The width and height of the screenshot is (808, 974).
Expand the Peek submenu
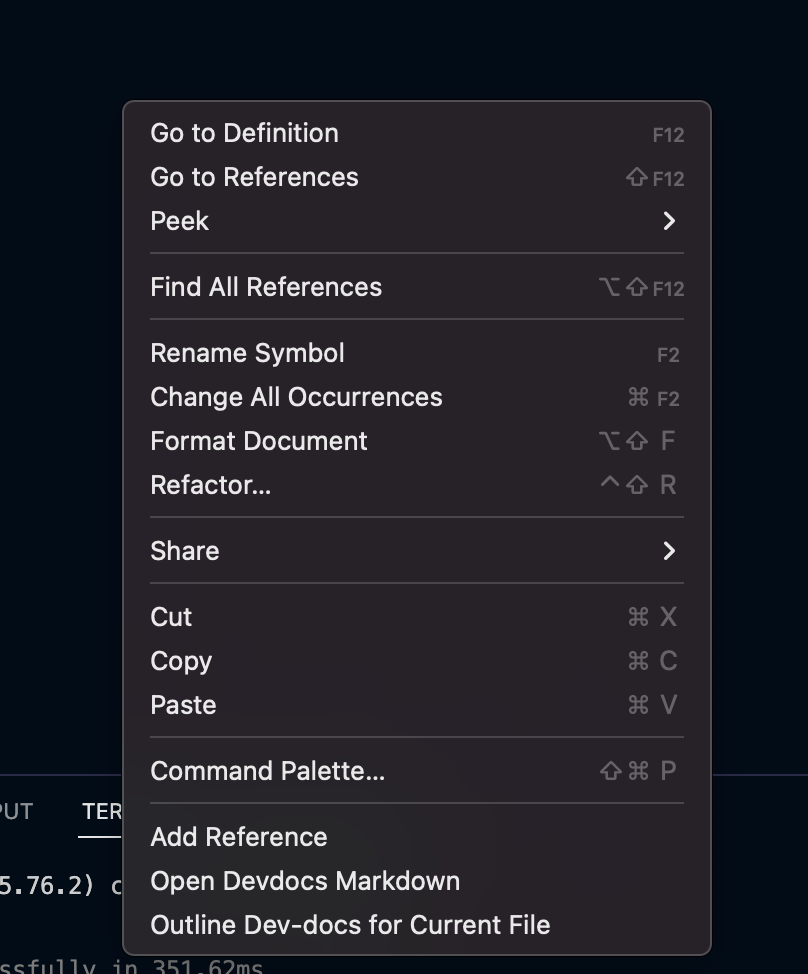pyautogui.click(x=180, y=221)
